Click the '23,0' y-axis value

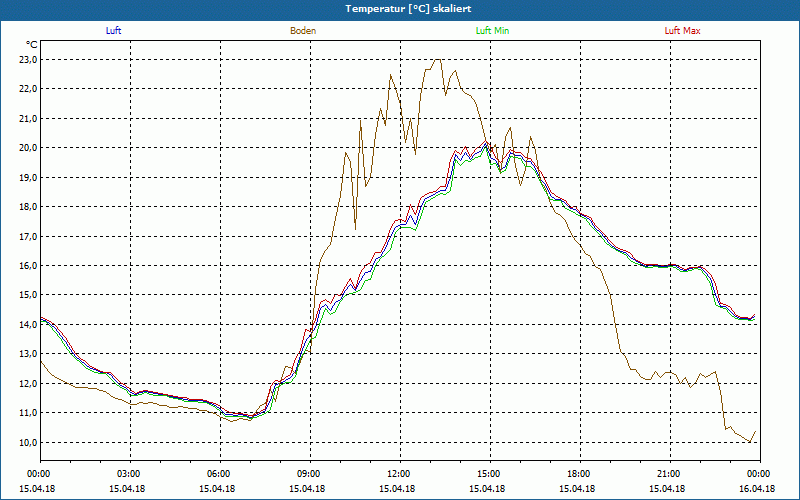[x=29, y=60]
